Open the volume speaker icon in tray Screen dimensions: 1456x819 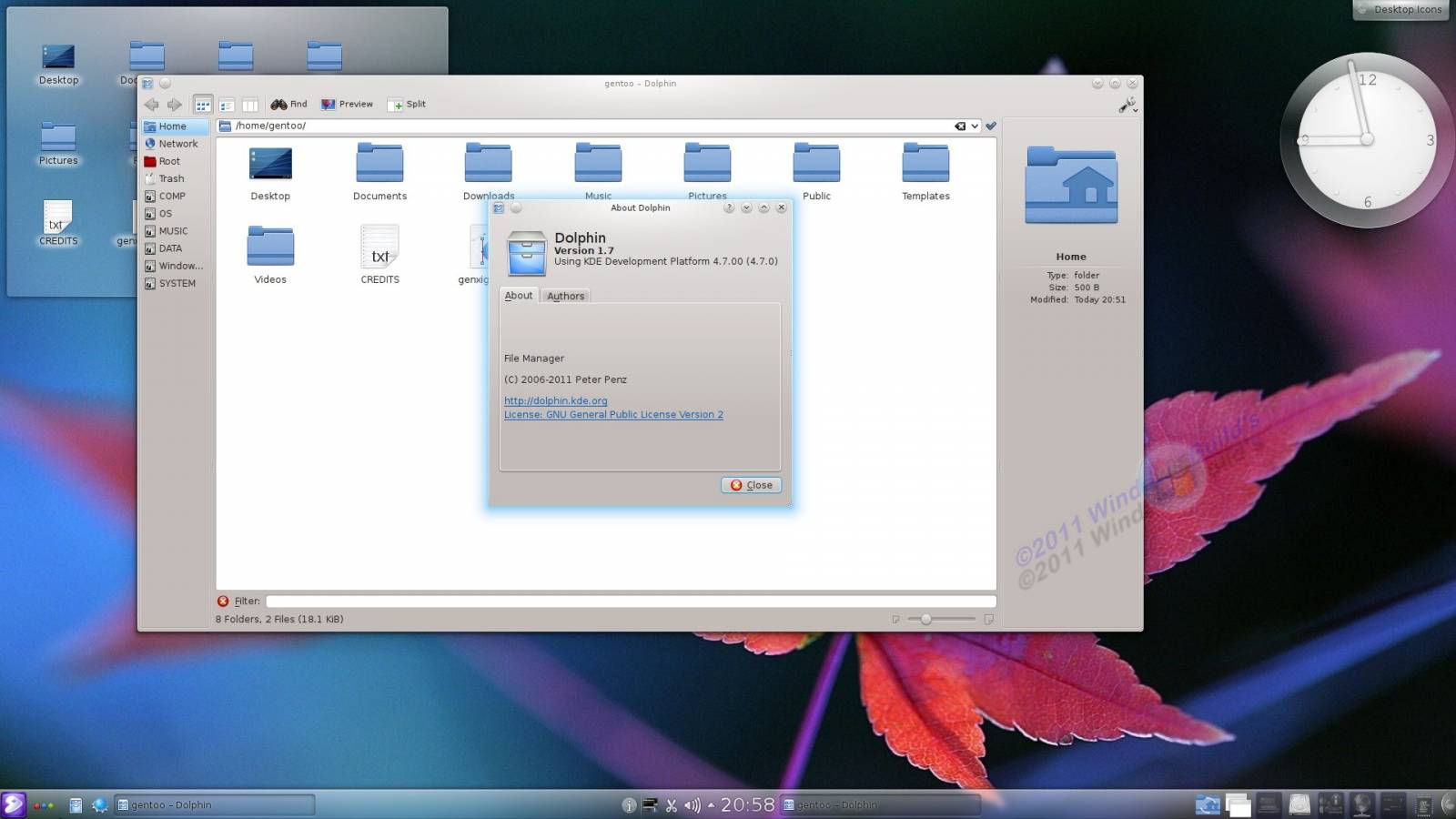[x=693, y=805]
